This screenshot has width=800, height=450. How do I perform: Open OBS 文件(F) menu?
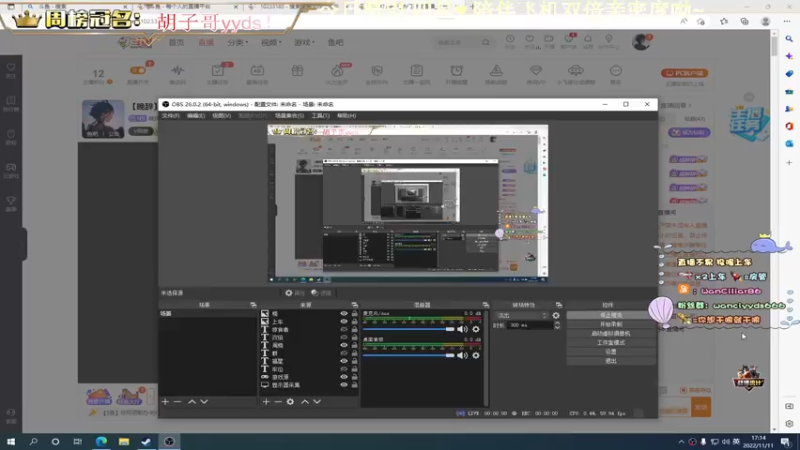(170, 116)
